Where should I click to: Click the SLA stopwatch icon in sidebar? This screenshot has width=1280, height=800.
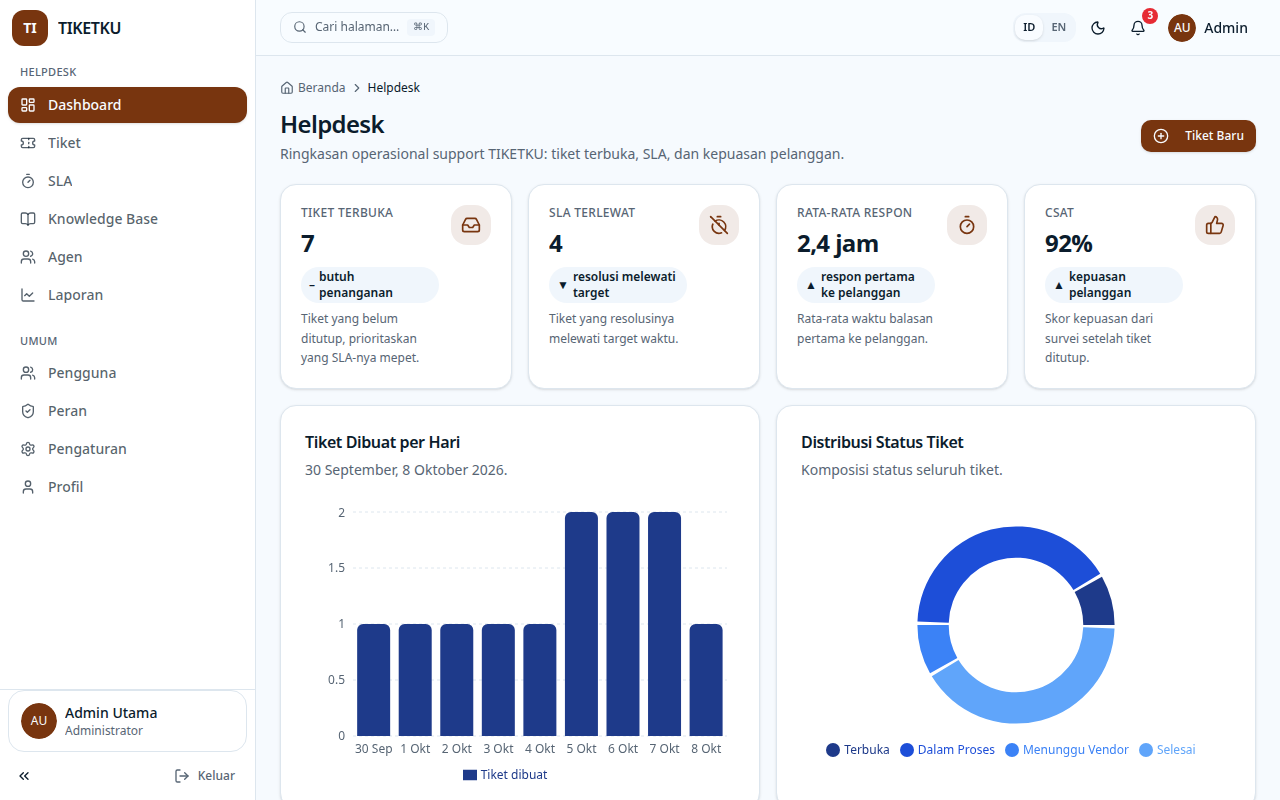click(x=28, y=181)
